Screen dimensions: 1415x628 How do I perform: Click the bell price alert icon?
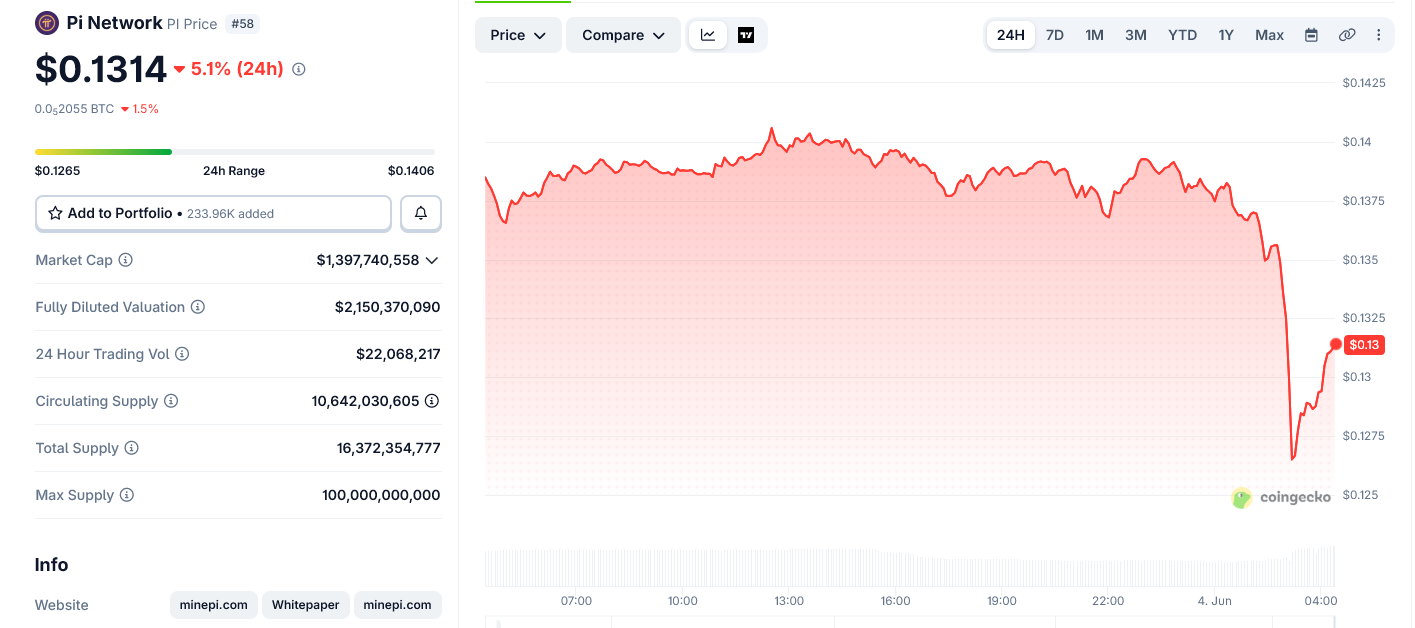point(421,213)
